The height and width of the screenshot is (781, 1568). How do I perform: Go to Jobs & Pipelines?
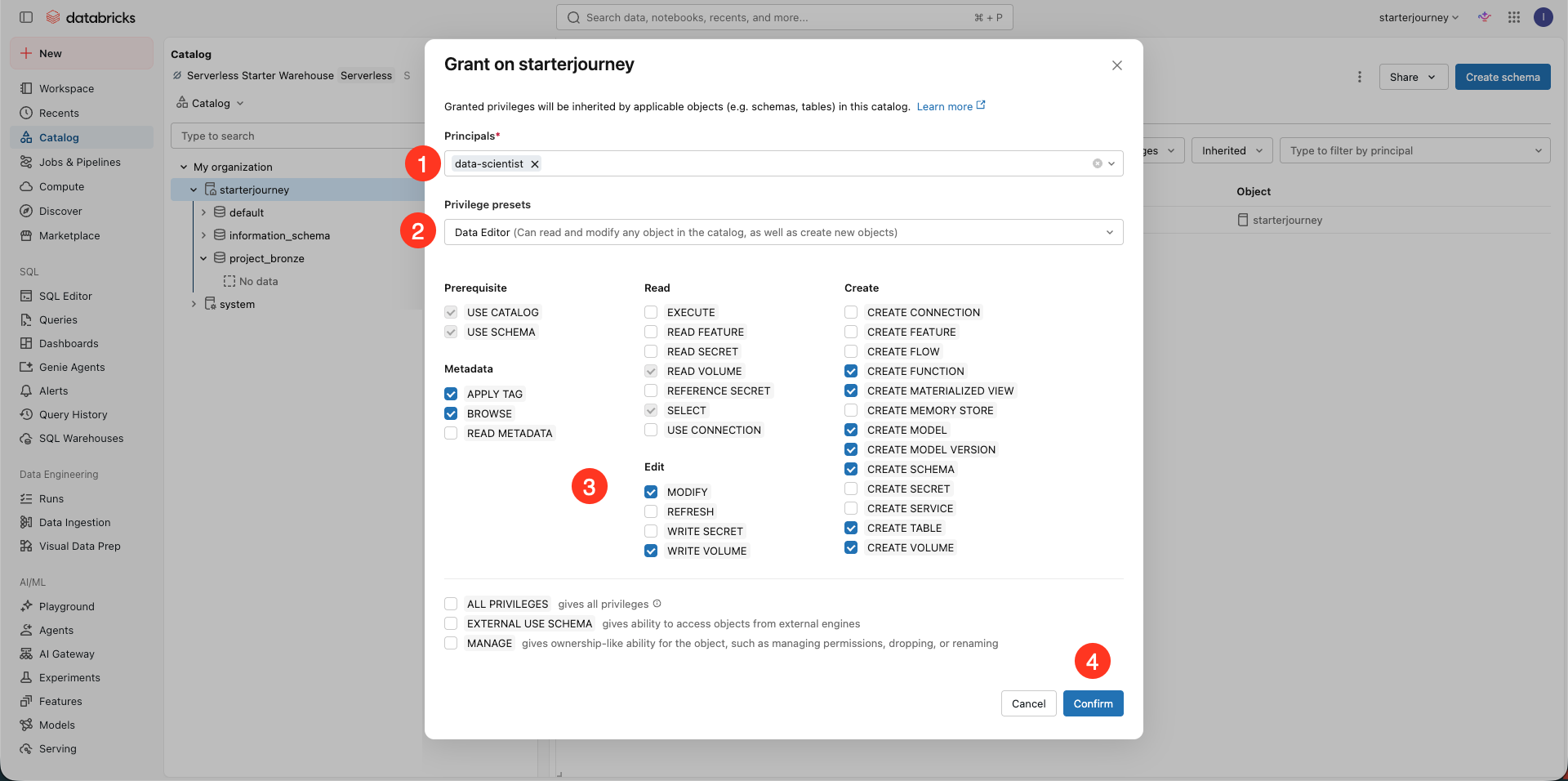82,162
